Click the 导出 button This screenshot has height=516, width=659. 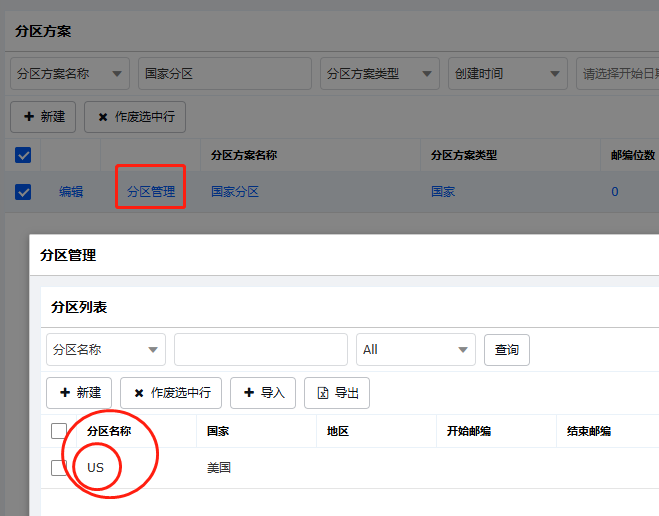pyautogui.click(x=337, y=393)
